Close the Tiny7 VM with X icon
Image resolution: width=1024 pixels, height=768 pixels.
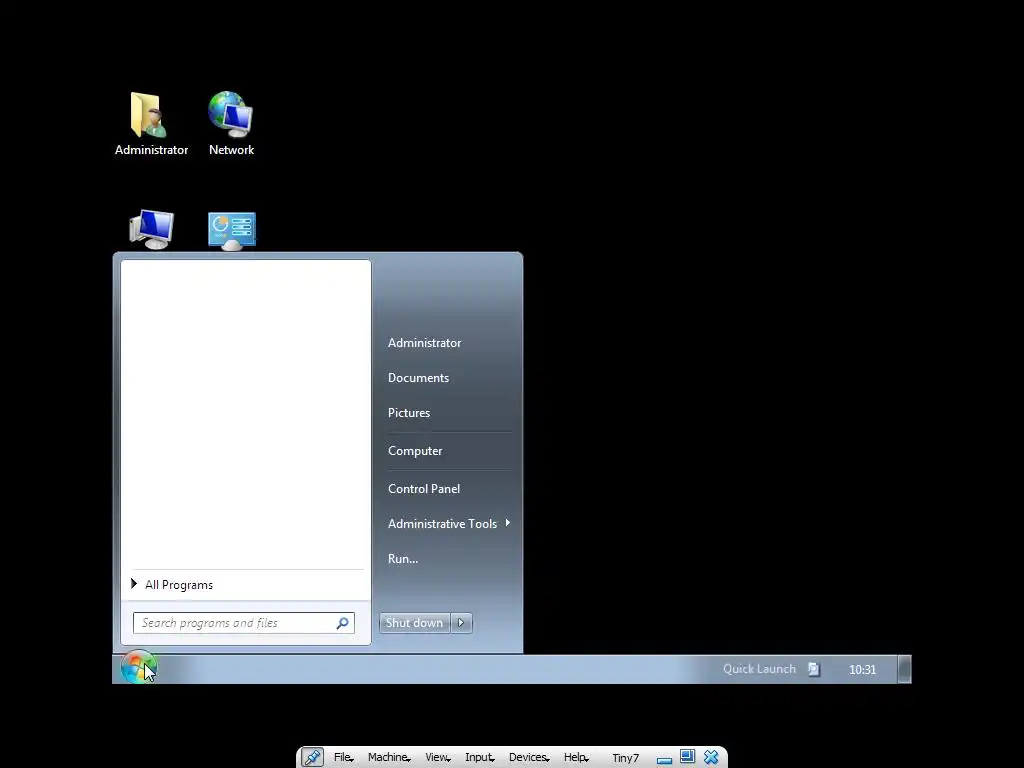(711, 757)
